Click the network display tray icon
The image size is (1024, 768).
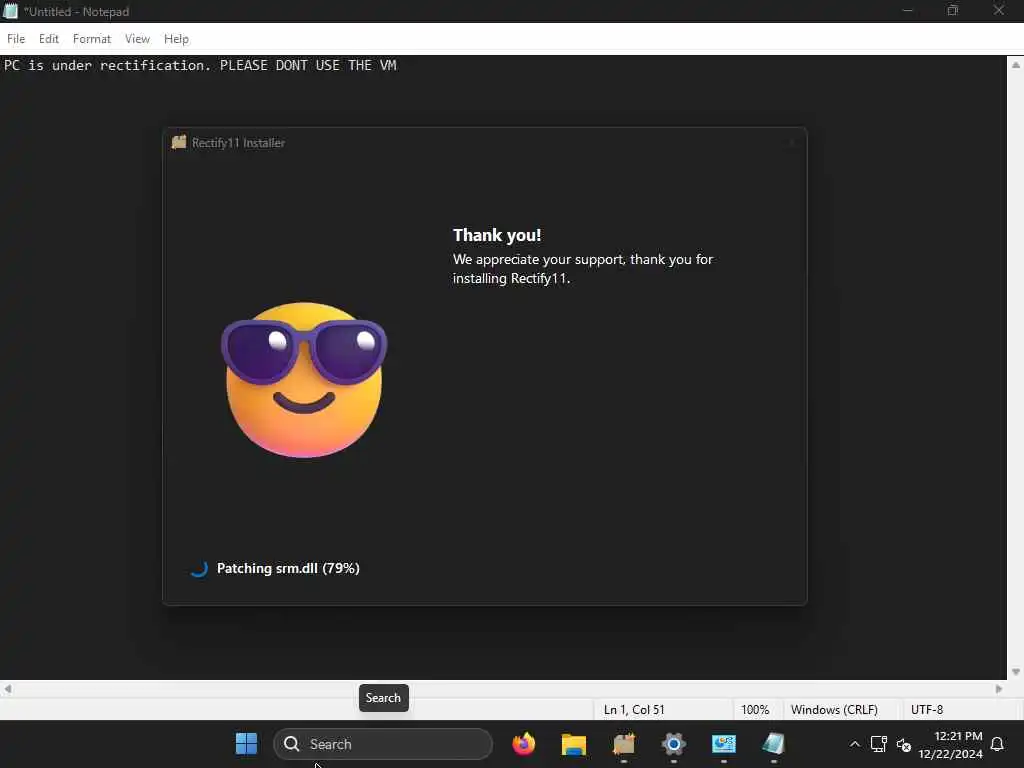pyautogui.click(x=879, y=744)
